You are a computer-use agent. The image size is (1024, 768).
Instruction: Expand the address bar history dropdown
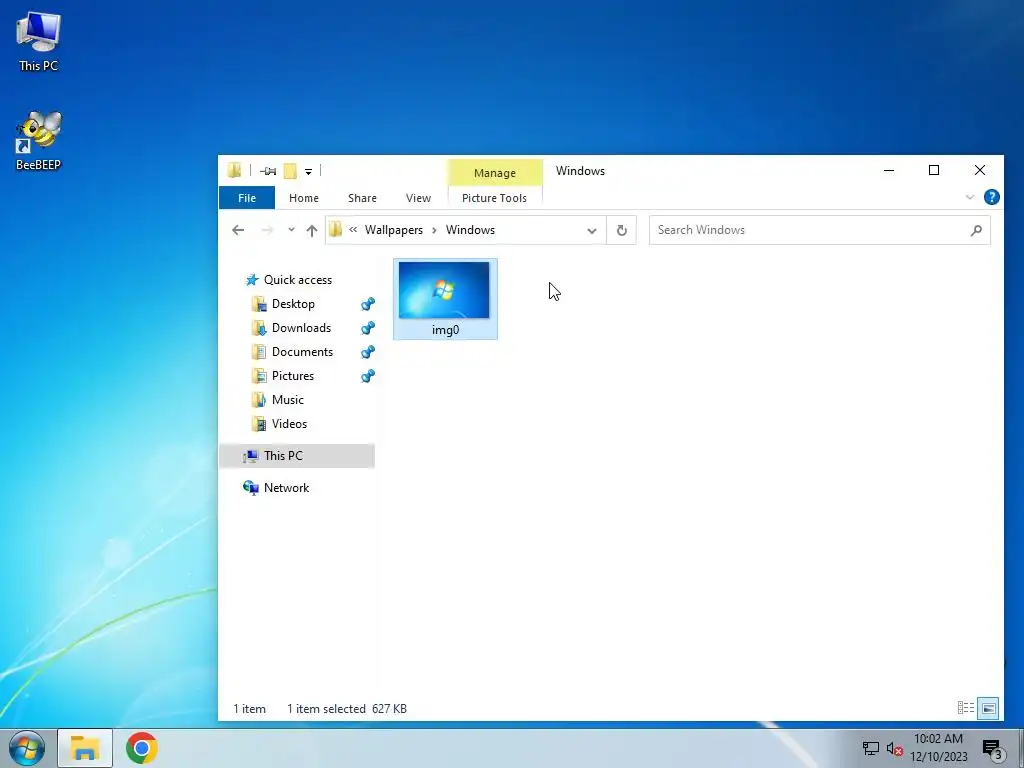pos(592,231)
